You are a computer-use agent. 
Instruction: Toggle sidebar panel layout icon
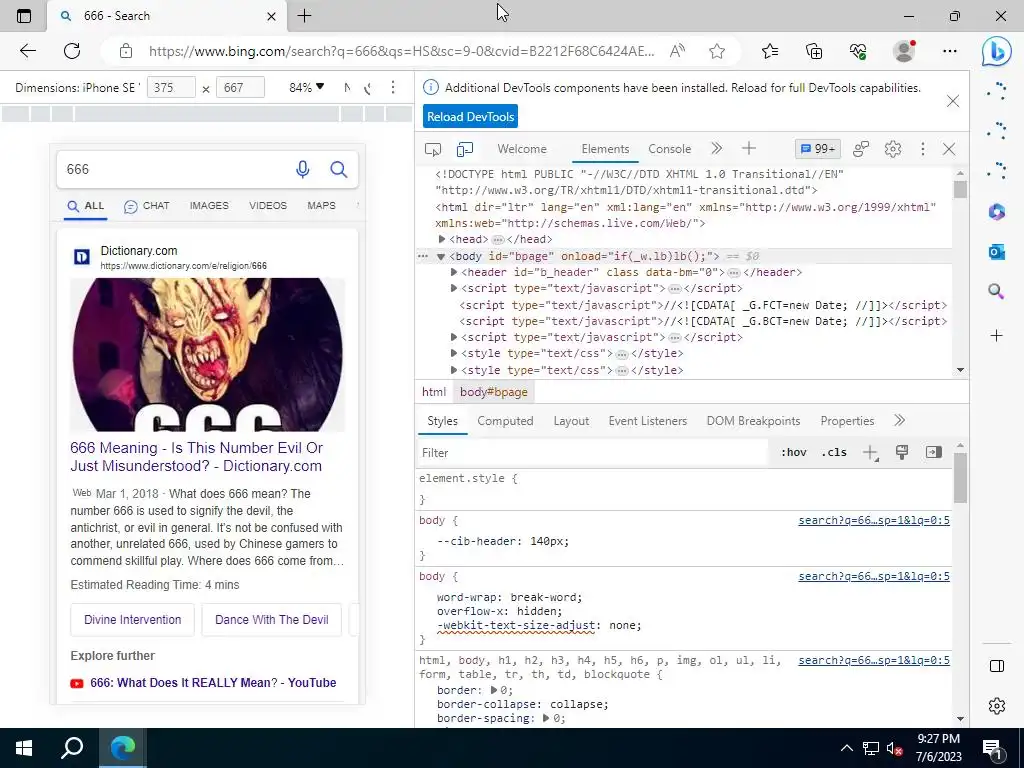[x=997, y=666]
